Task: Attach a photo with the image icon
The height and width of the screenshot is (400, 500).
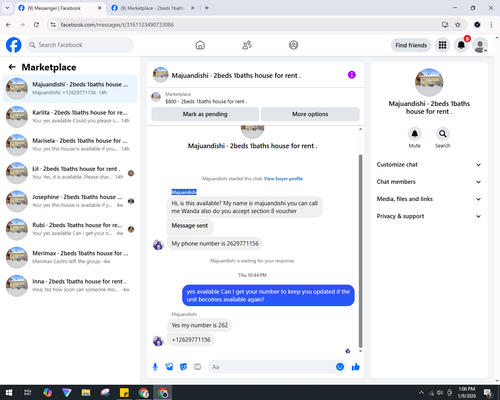Action: [x=169, y=367]
